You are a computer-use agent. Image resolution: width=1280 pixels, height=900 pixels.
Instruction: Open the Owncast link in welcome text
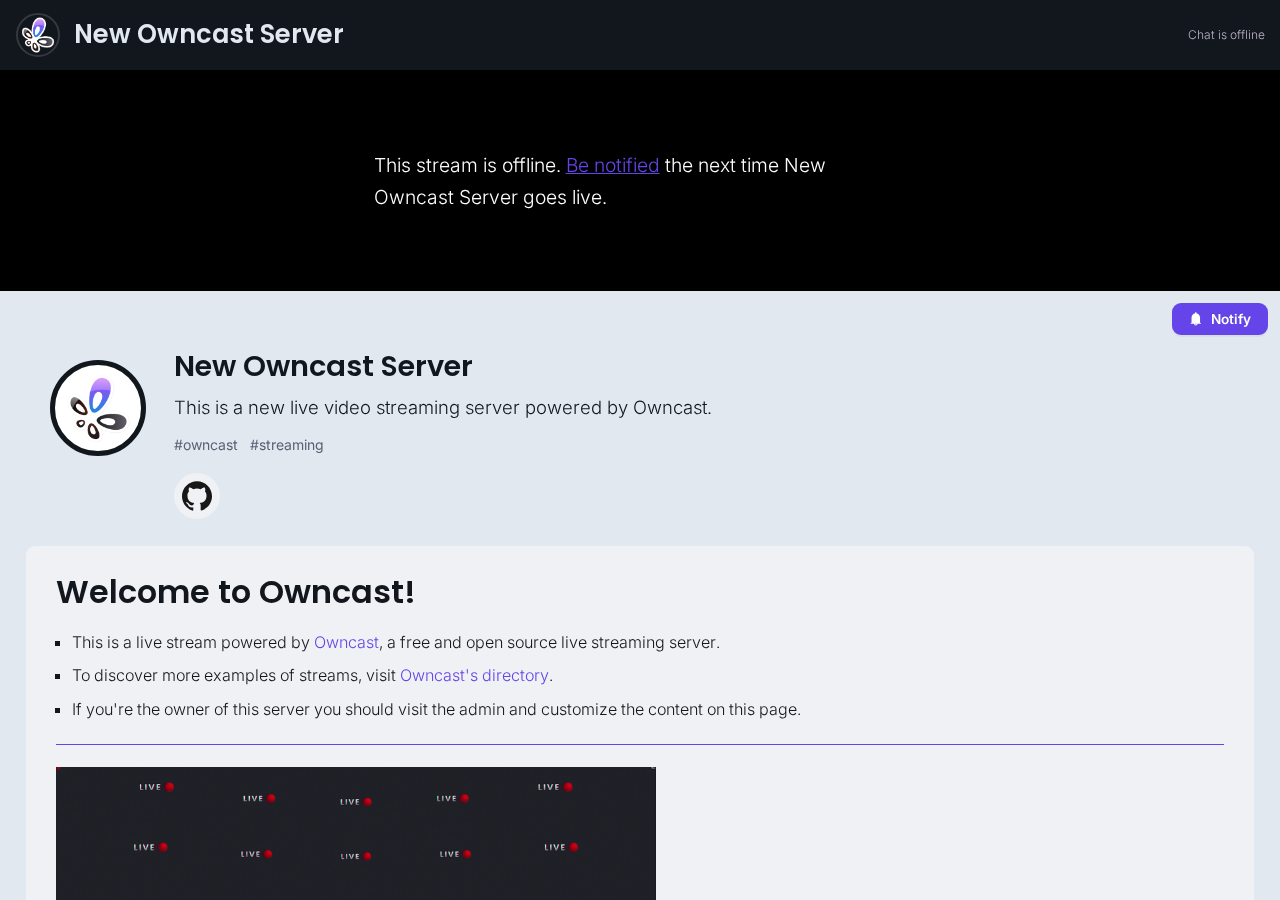coord(346,642)
